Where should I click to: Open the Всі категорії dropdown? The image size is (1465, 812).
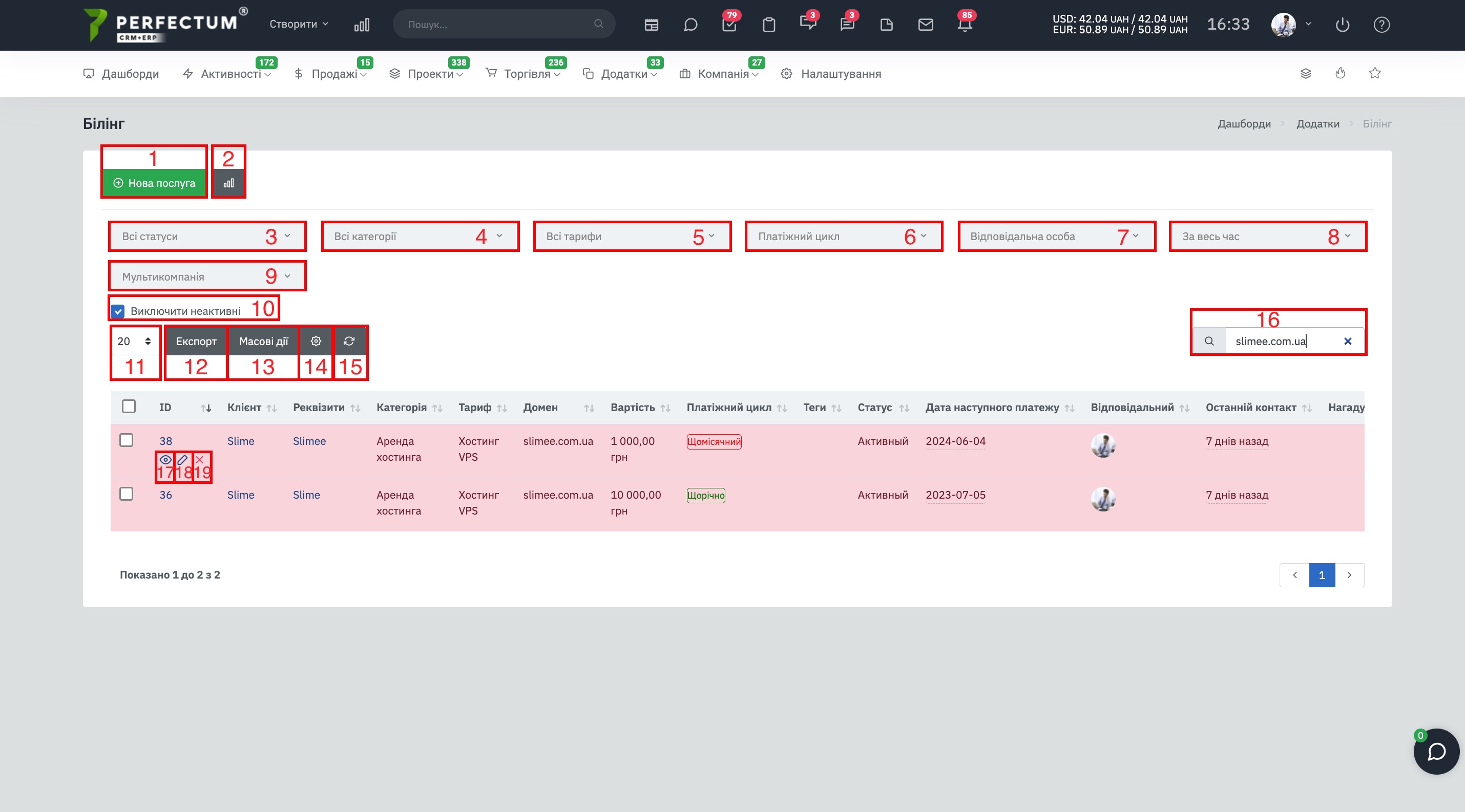point(420,237)
